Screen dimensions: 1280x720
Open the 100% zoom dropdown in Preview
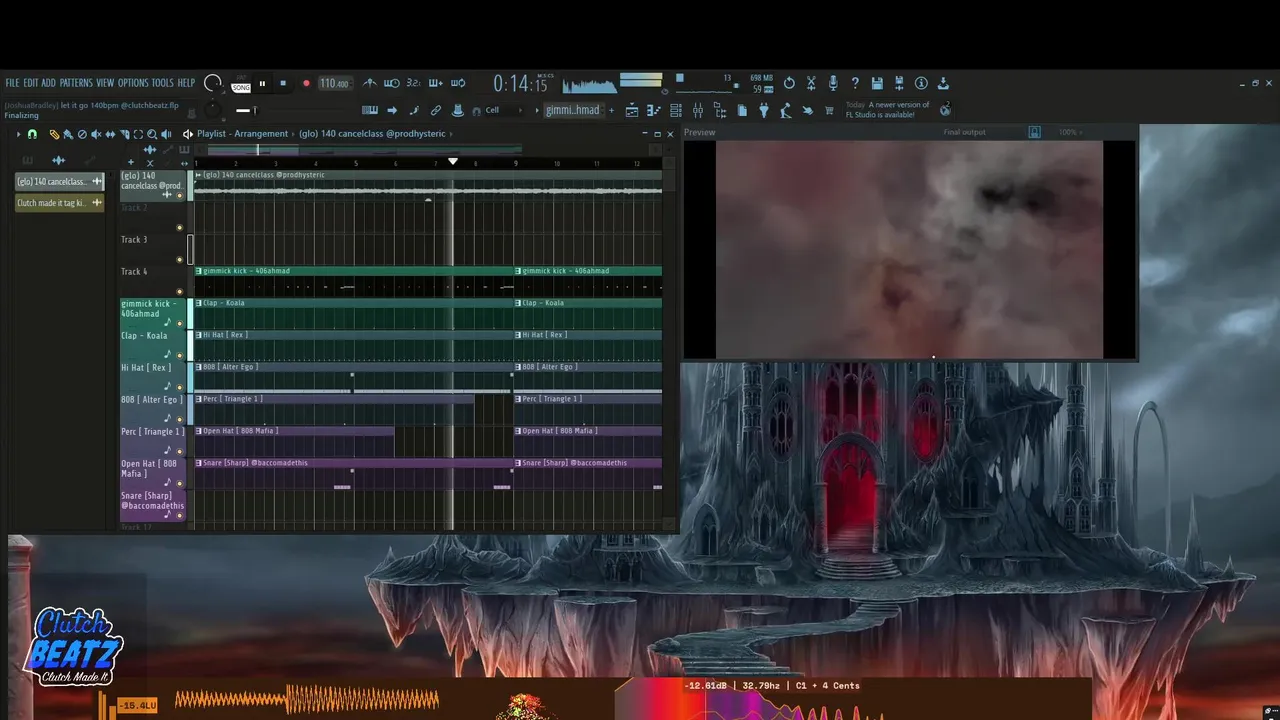tap(1069, 132)
